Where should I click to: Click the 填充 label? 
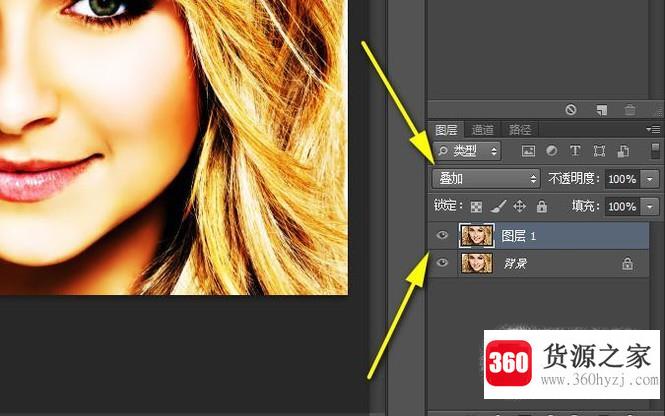[585, 206]
